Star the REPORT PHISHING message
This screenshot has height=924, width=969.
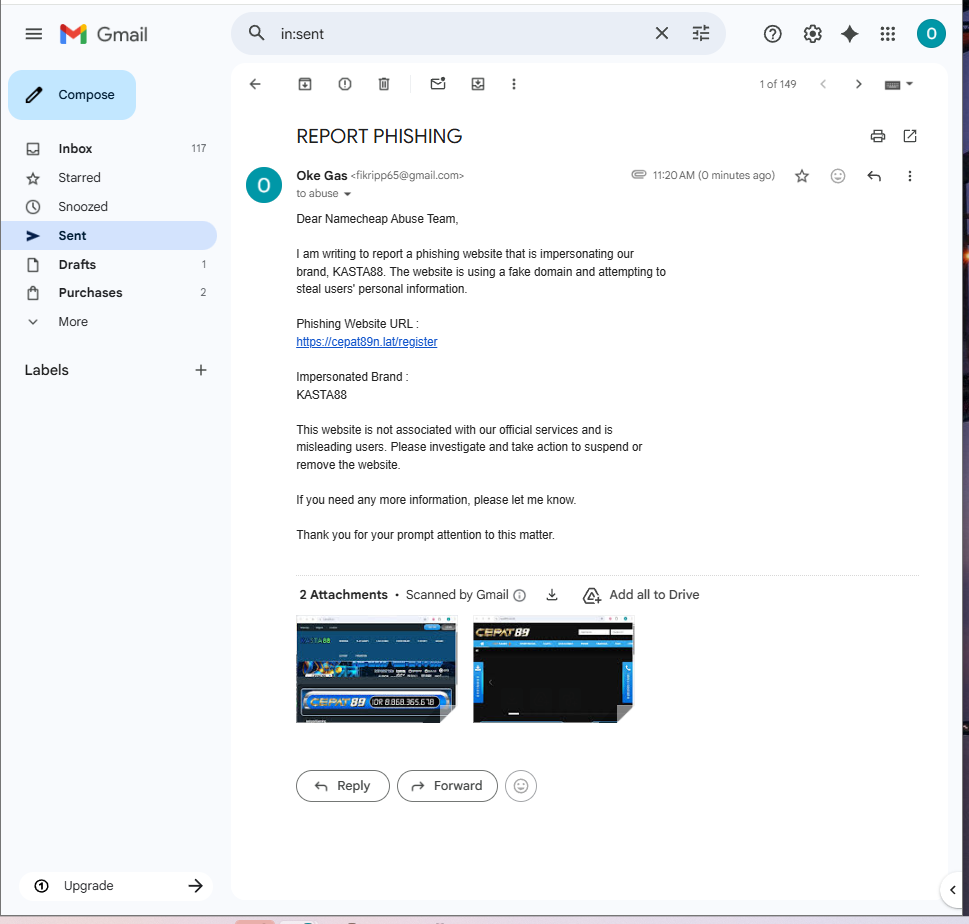pos(802,176)
